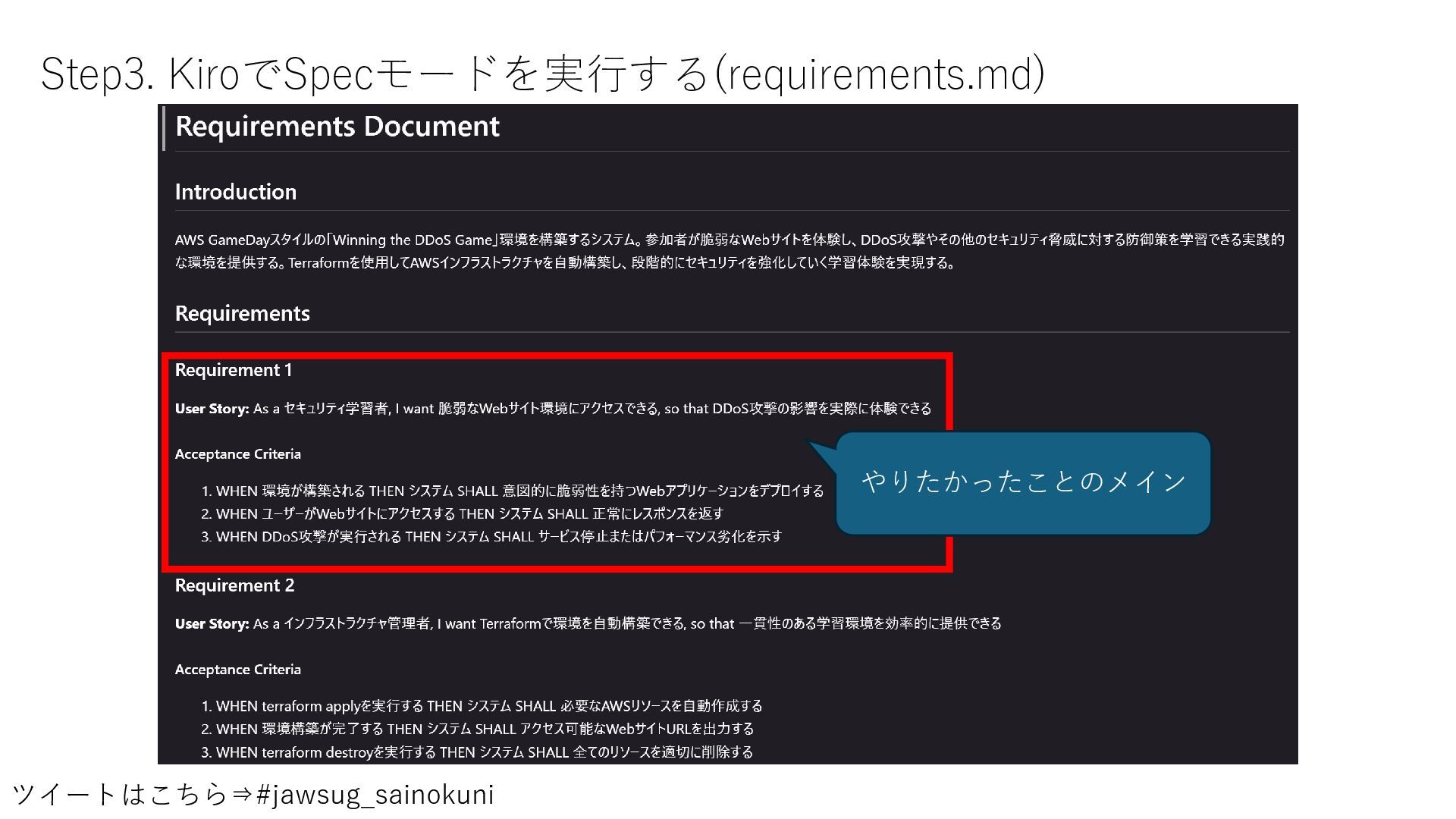
Task: Click the 'Requirement 1' heading
Action: click(234, 370)
